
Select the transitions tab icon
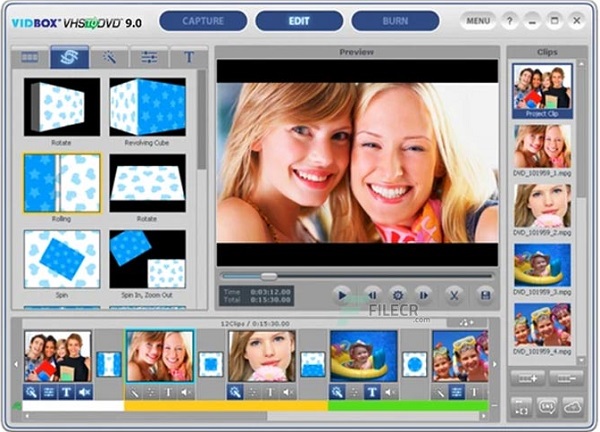pos(69,57)
